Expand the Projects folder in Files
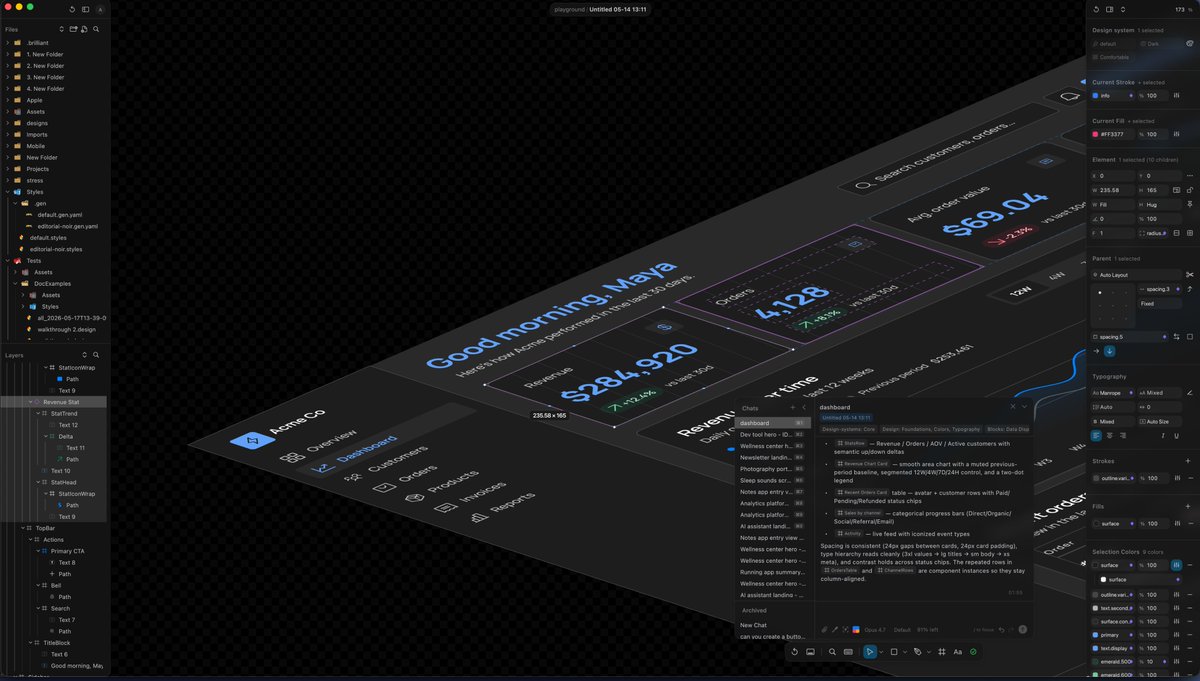The image size is (1200, 681). point(7,169)
